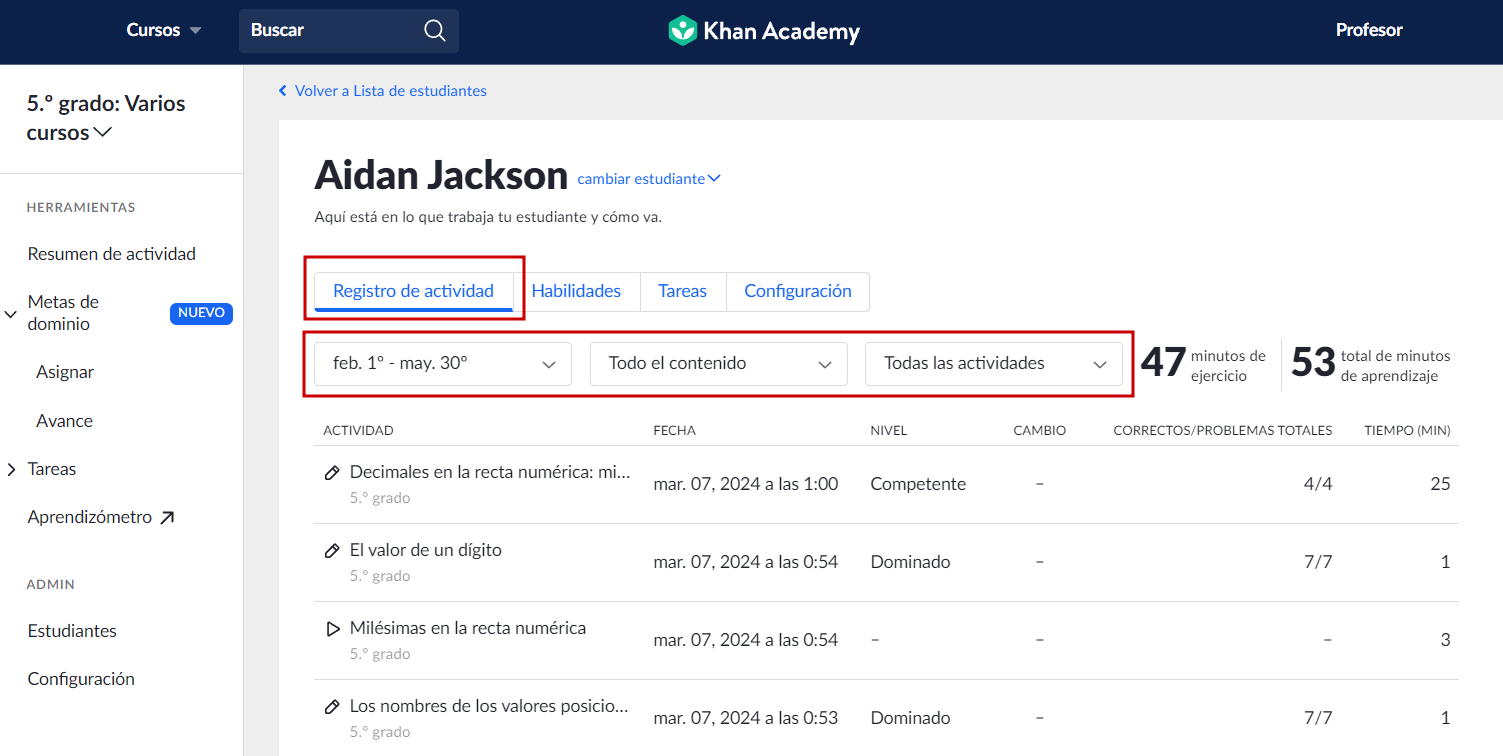Collapse the Metas de dominio section chevron
This screenshot has height=756, width=1503.
click(12, 314)
